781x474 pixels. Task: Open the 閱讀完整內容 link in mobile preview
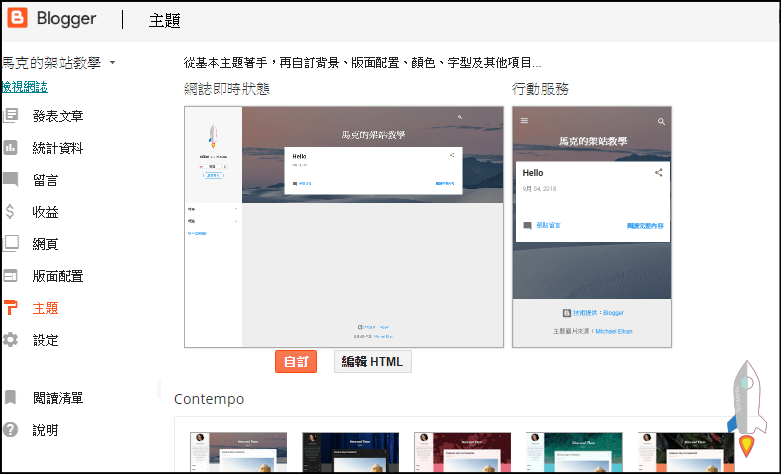645,226
